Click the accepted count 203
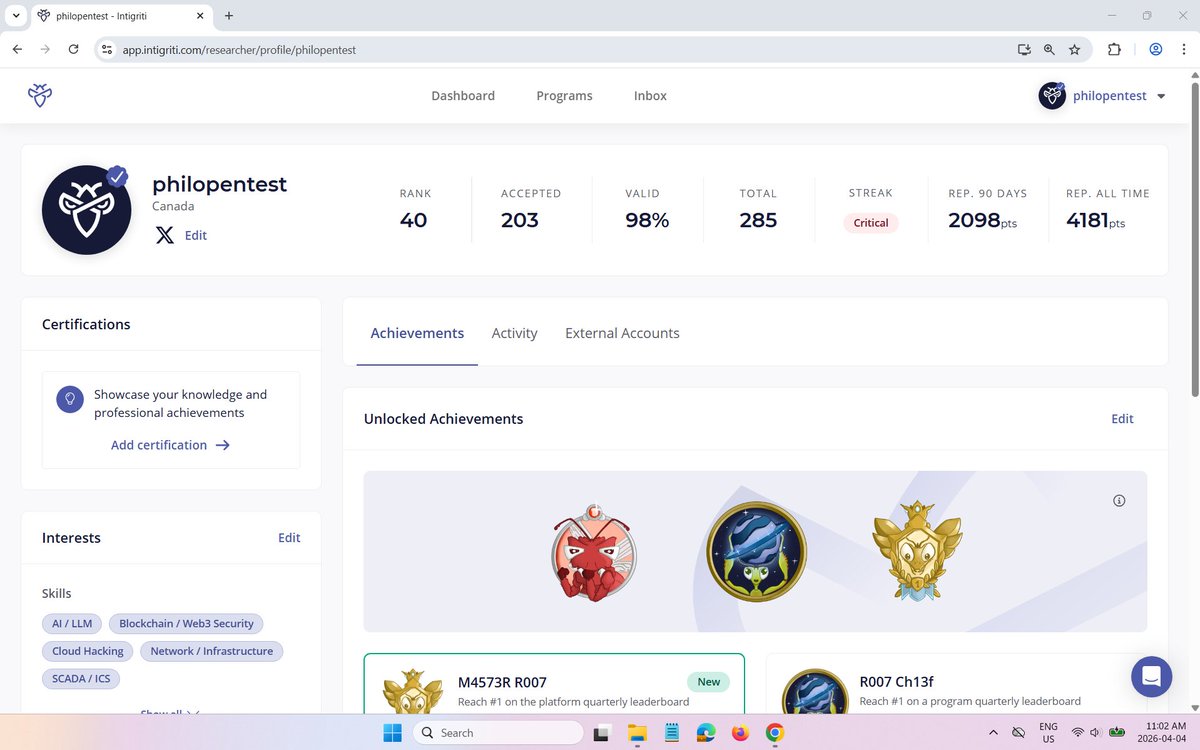1200x750 pixels. point(520,220)
